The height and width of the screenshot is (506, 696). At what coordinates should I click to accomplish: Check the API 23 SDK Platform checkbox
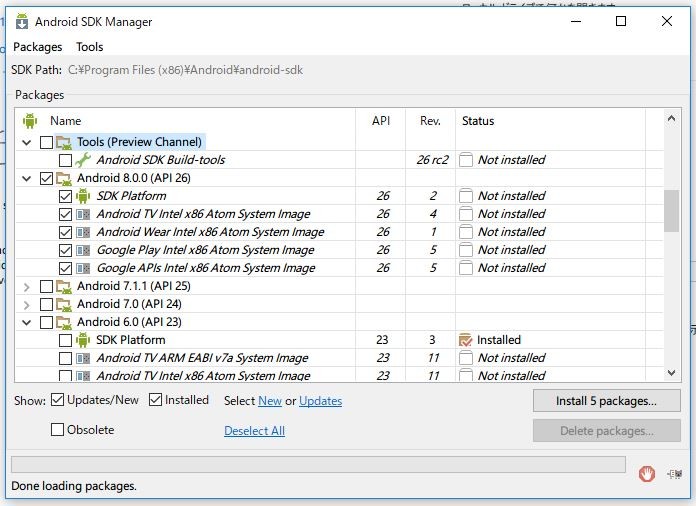(x=65, y=340)
